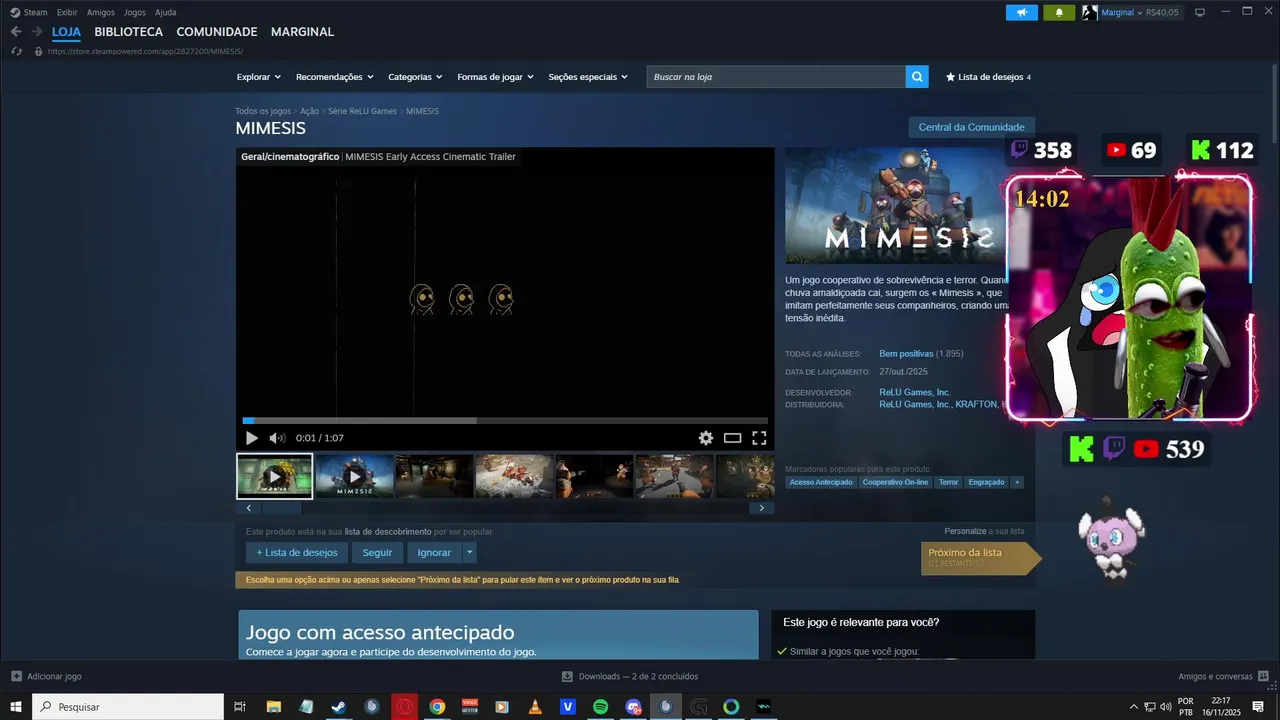The height and width of the screenshot is (720, 1280).
Task: Click the Buscar na loja search field
Action: click(x=776, y=77)
